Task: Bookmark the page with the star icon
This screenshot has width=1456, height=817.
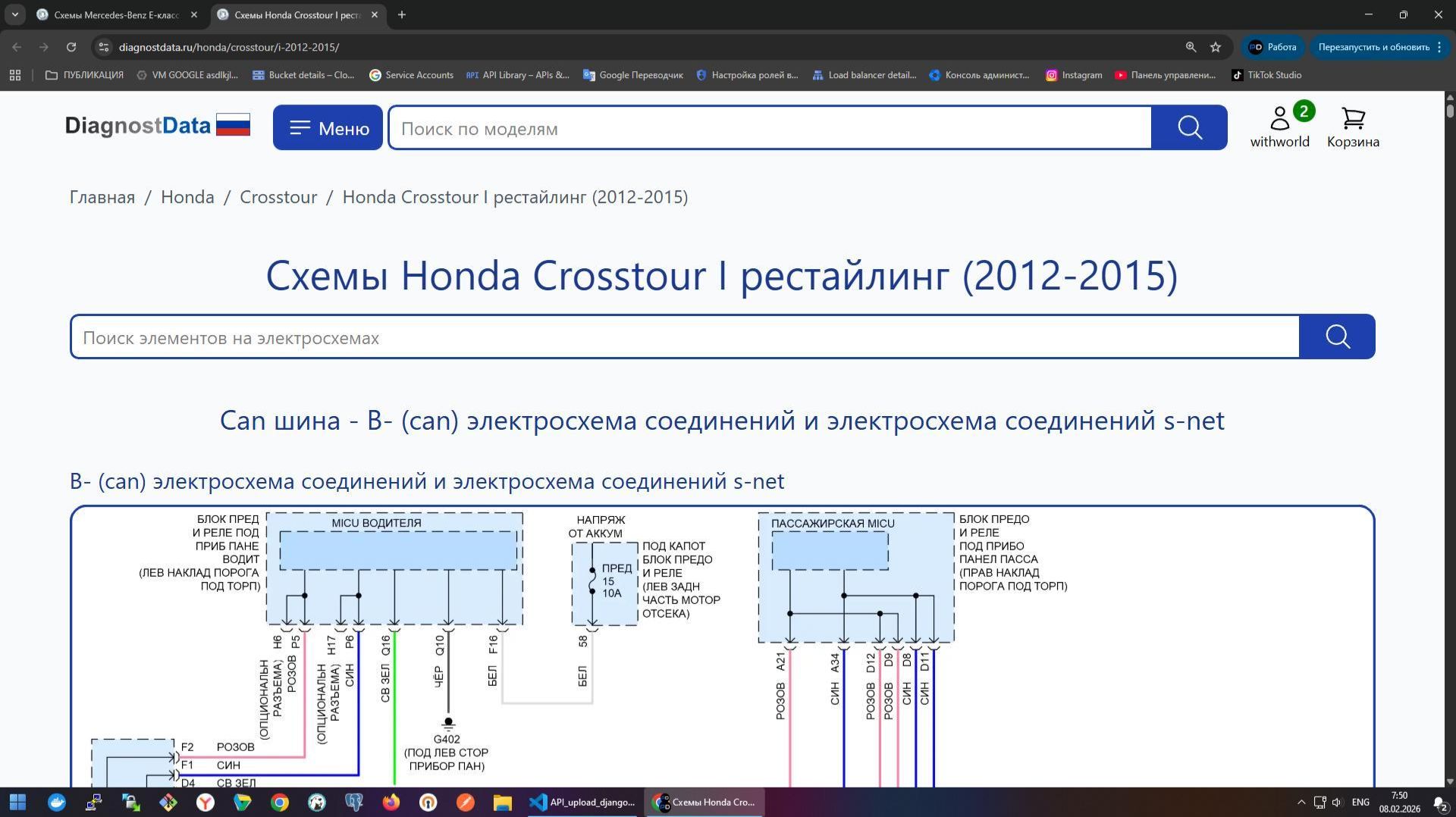Action: tap(1215, 47)
